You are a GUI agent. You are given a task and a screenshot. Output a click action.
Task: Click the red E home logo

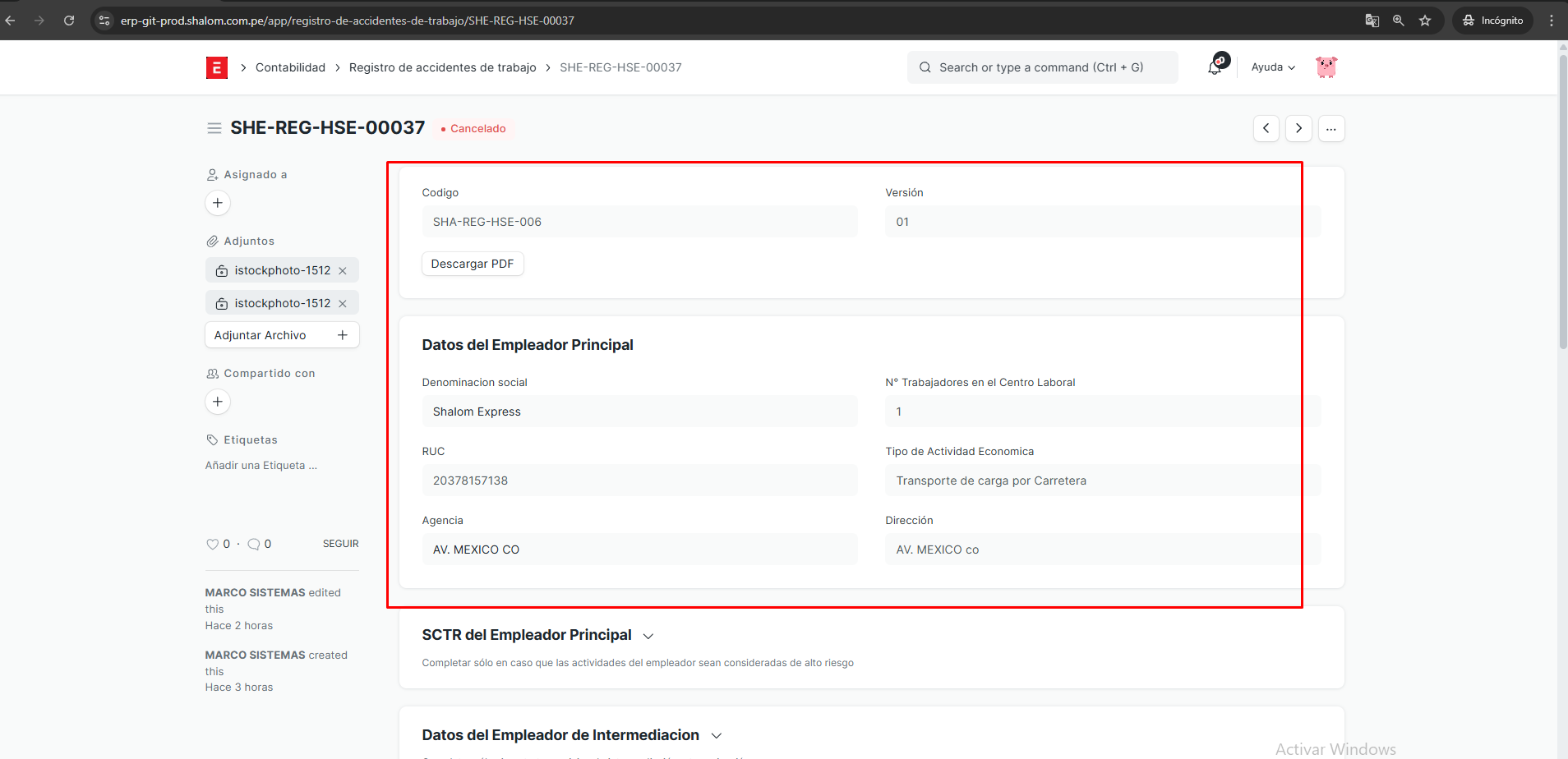point(216,67)
